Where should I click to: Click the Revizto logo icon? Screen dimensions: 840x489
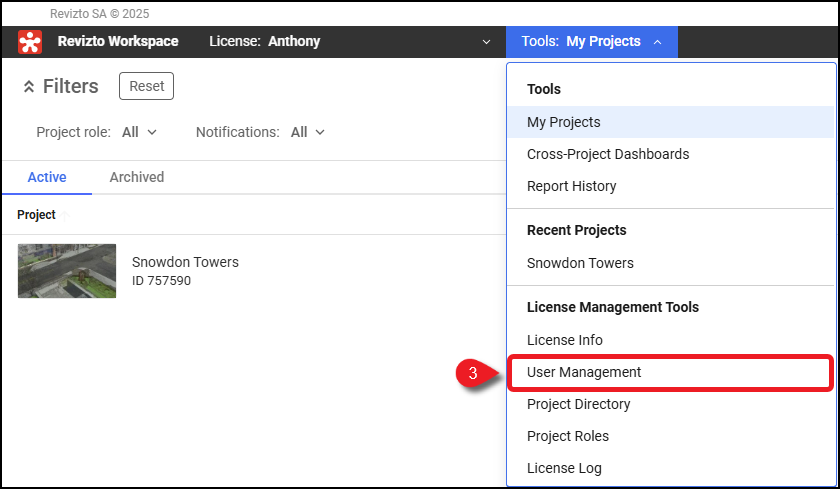tap(30, 42)
